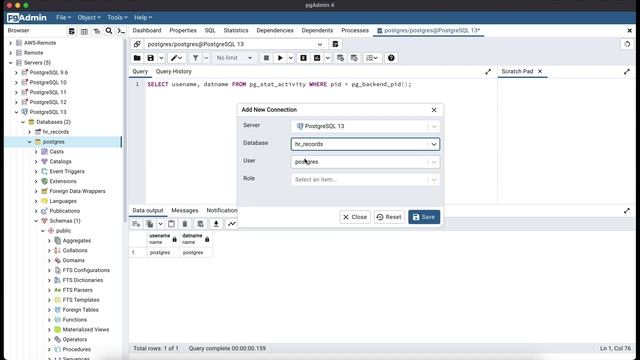640x360 pixels.
Task: Click the Reset button in the dialog
Action: coord(389,217)
